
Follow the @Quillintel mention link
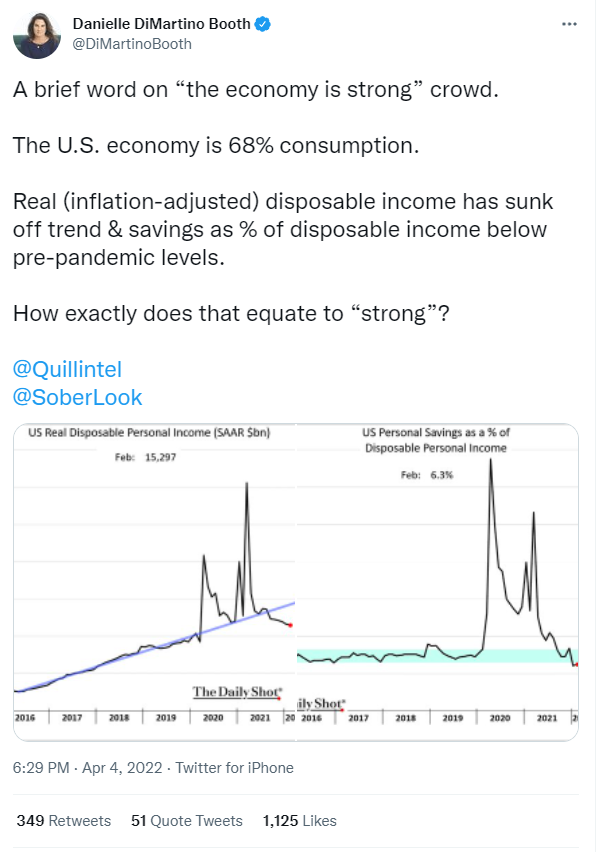[67, 369]
